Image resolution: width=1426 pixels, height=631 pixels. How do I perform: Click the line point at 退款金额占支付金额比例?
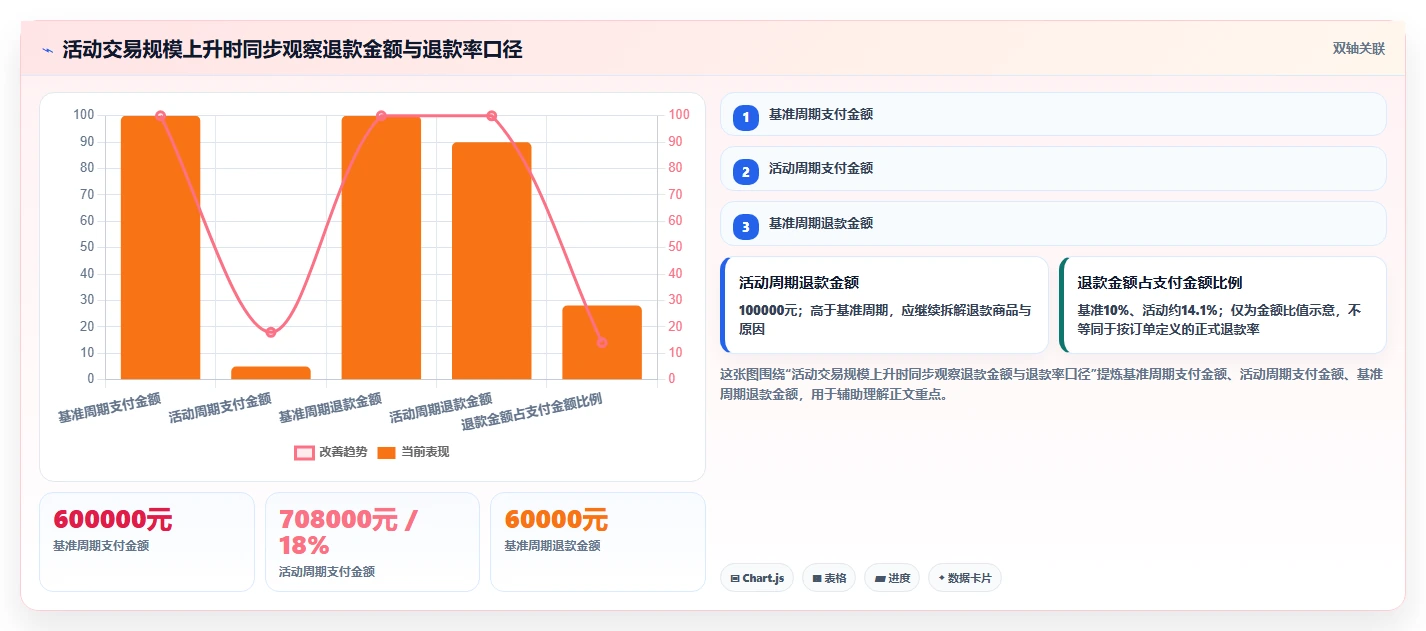[602, 342]
